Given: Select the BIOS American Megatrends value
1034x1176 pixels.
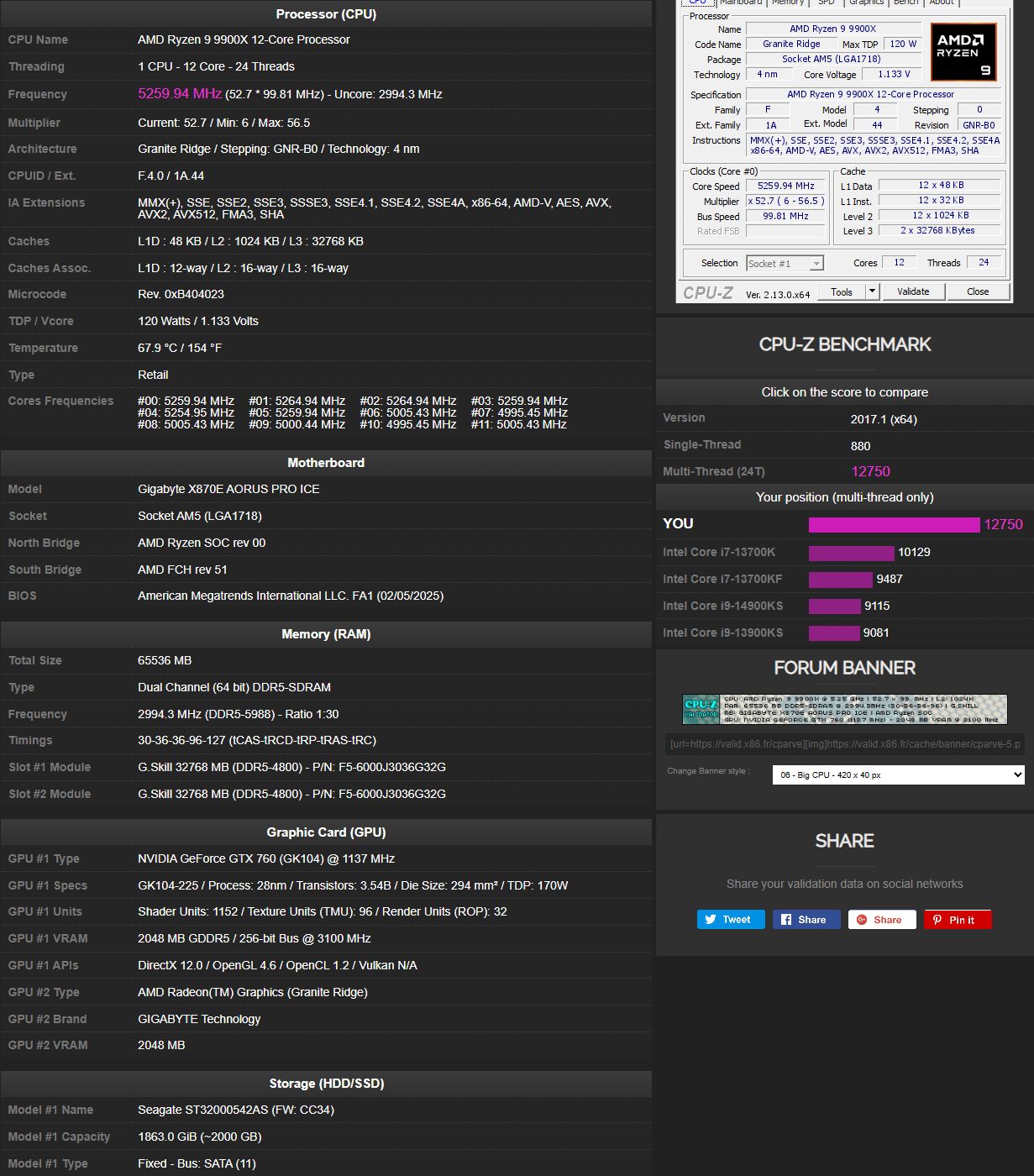Looking at the screenshot, I should (291, 596).
